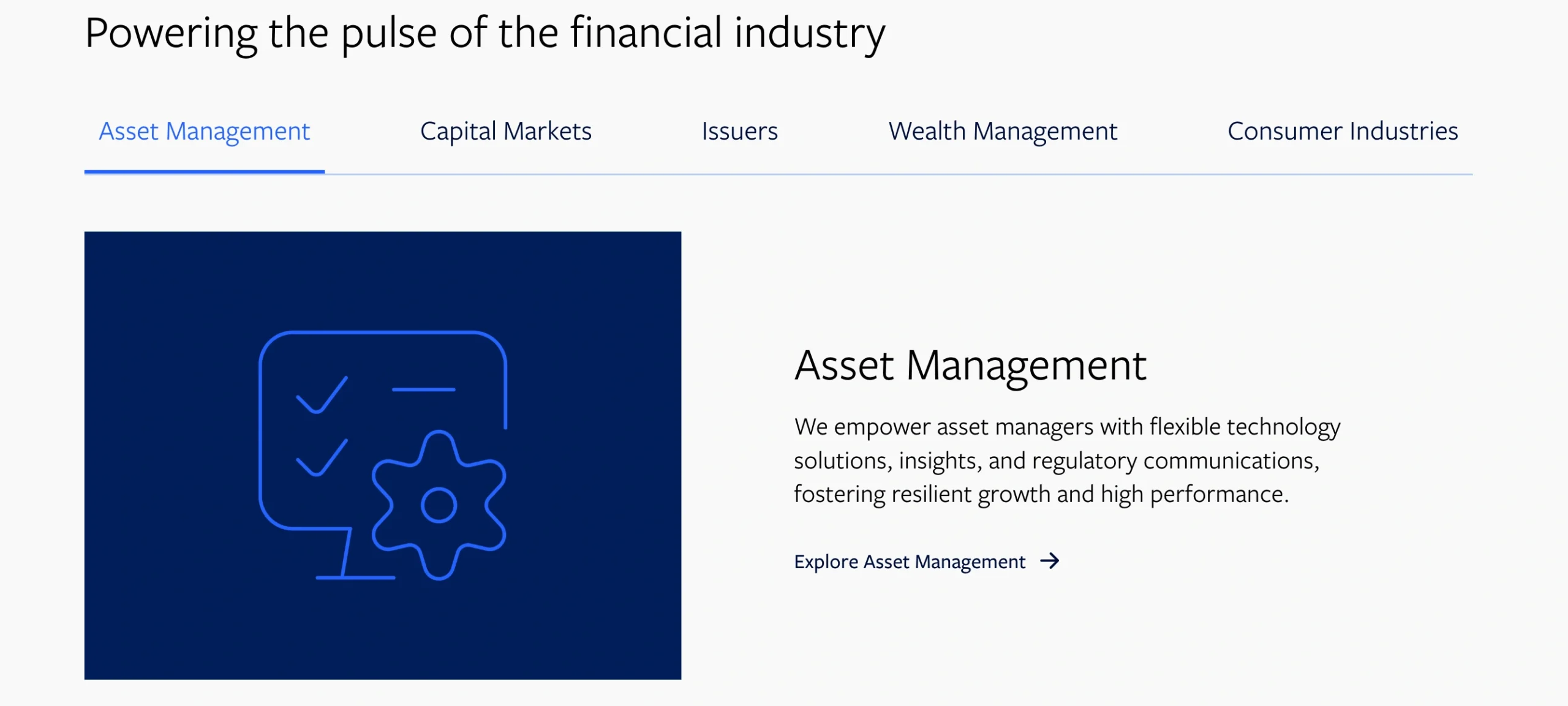1568x706 pixels.
Task: Click the blue underline beneath the active tab
Action: (x=204, y=172)
